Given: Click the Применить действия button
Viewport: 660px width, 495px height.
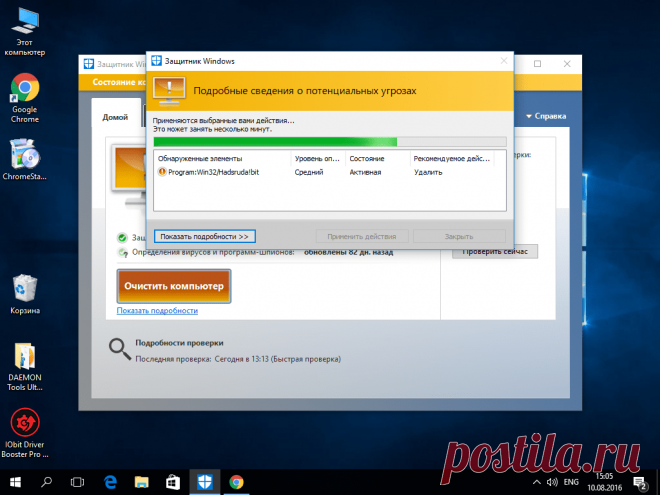Looking at the screenshot, I should (x=362, y=237).
